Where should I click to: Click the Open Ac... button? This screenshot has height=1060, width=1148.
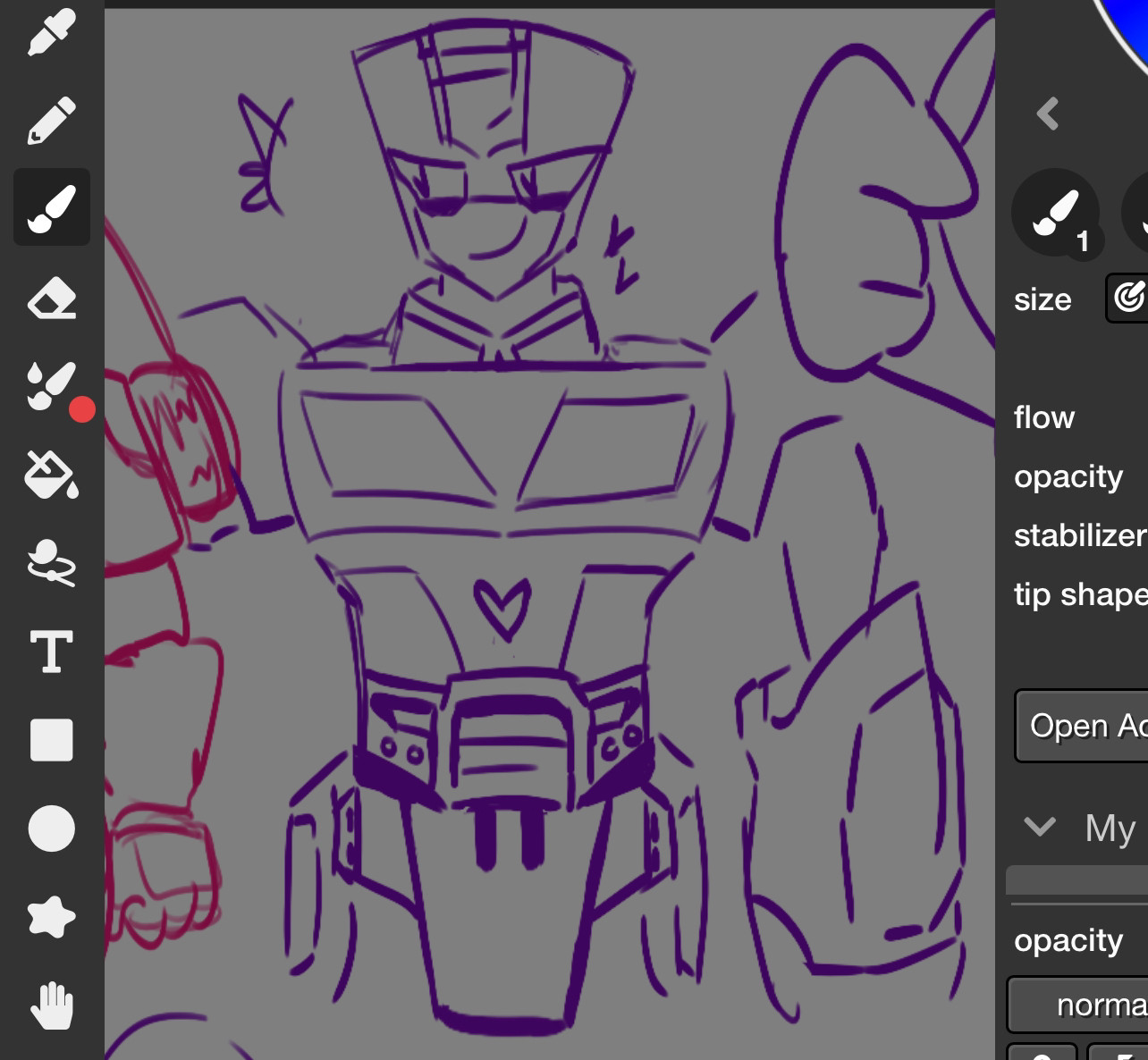(1082, 726)
